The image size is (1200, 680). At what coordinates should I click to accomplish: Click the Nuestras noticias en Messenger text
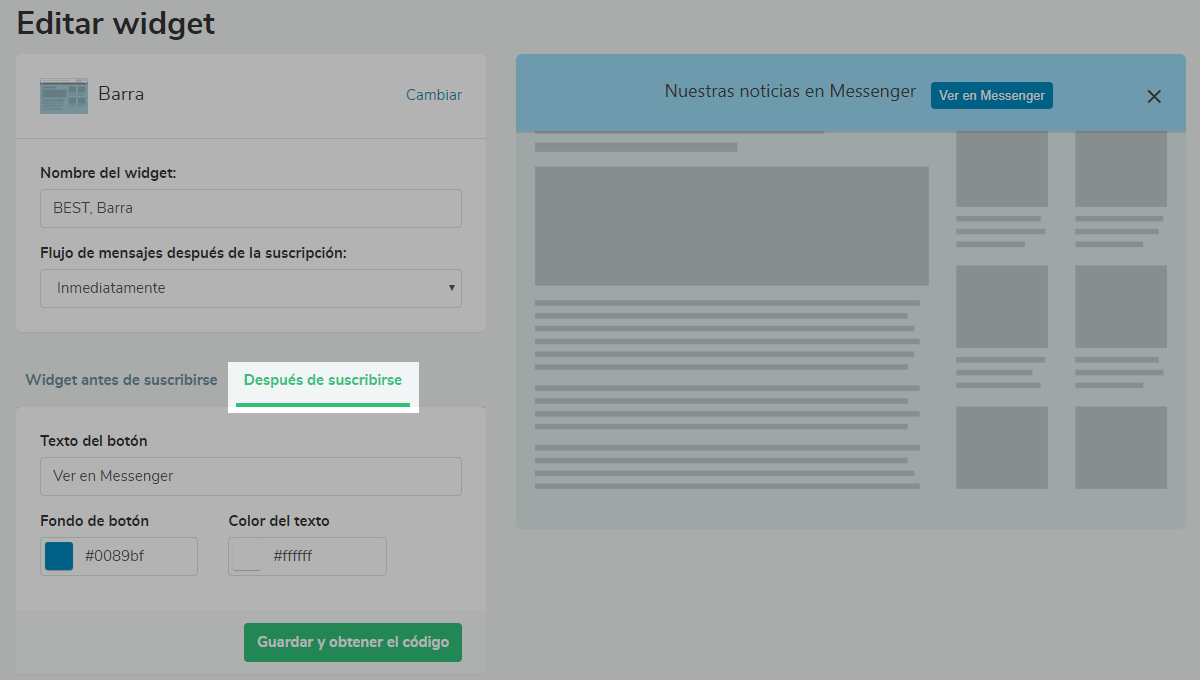(x=790, y=91)
